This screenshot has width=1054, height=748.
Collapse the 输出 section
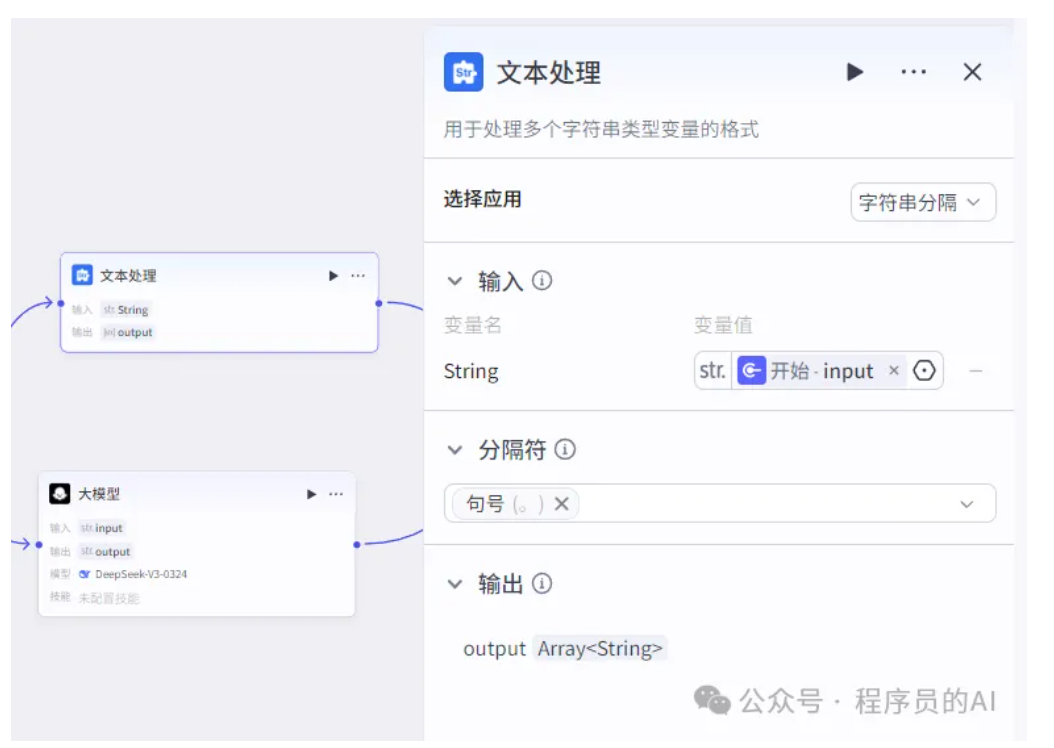[x=455, y=584]
